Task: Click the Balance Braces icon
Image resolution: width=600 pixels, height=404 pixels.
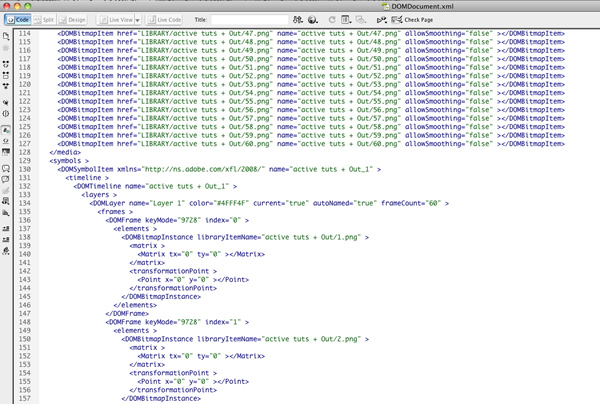Action: point(6,114)
